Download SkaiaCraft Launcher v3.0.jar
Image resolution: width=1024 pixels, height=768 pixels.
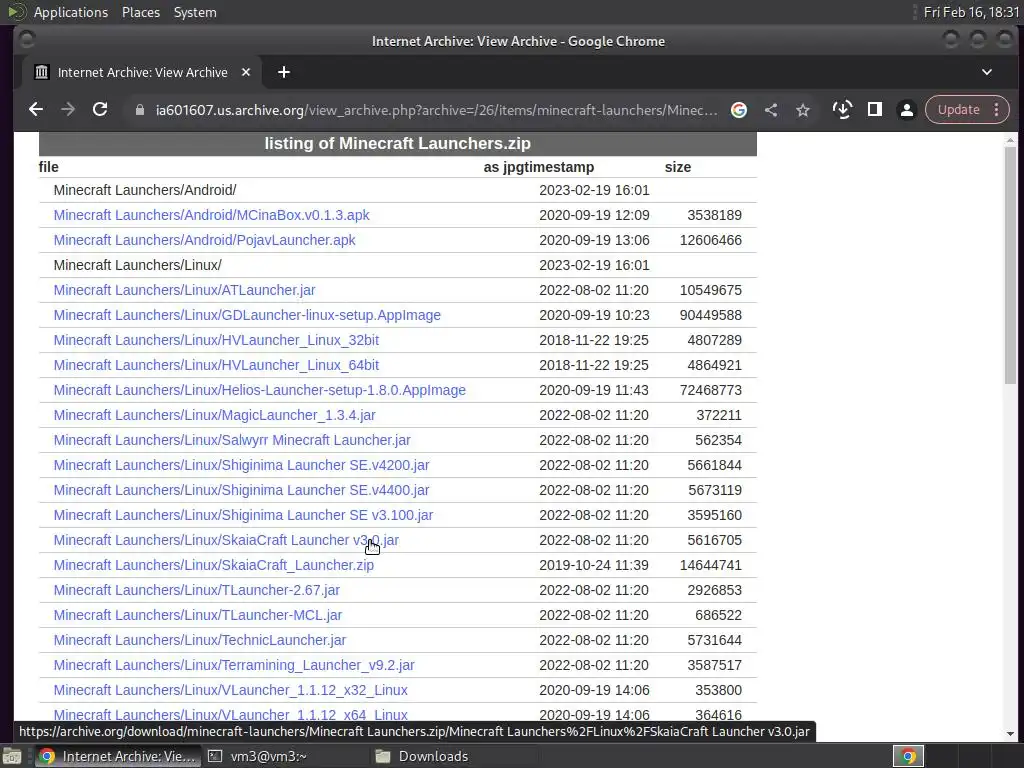226,540
